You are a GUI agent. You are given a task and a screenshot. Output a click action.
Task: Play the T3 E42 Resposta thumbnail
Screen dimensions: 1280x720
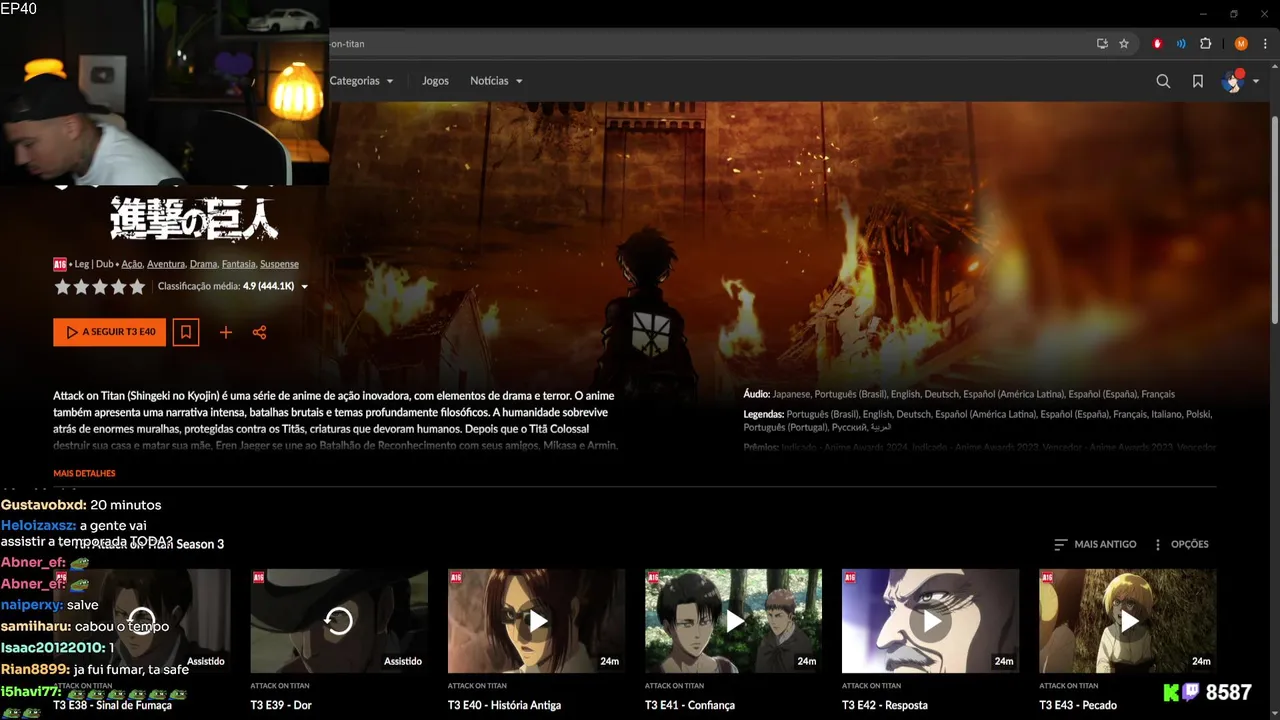click(x=930, y=621)
